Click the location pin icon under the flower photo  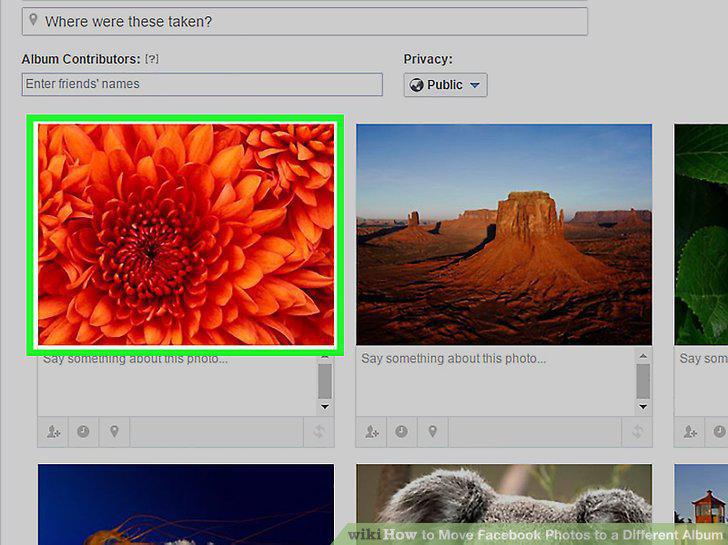tap(114, 432)
